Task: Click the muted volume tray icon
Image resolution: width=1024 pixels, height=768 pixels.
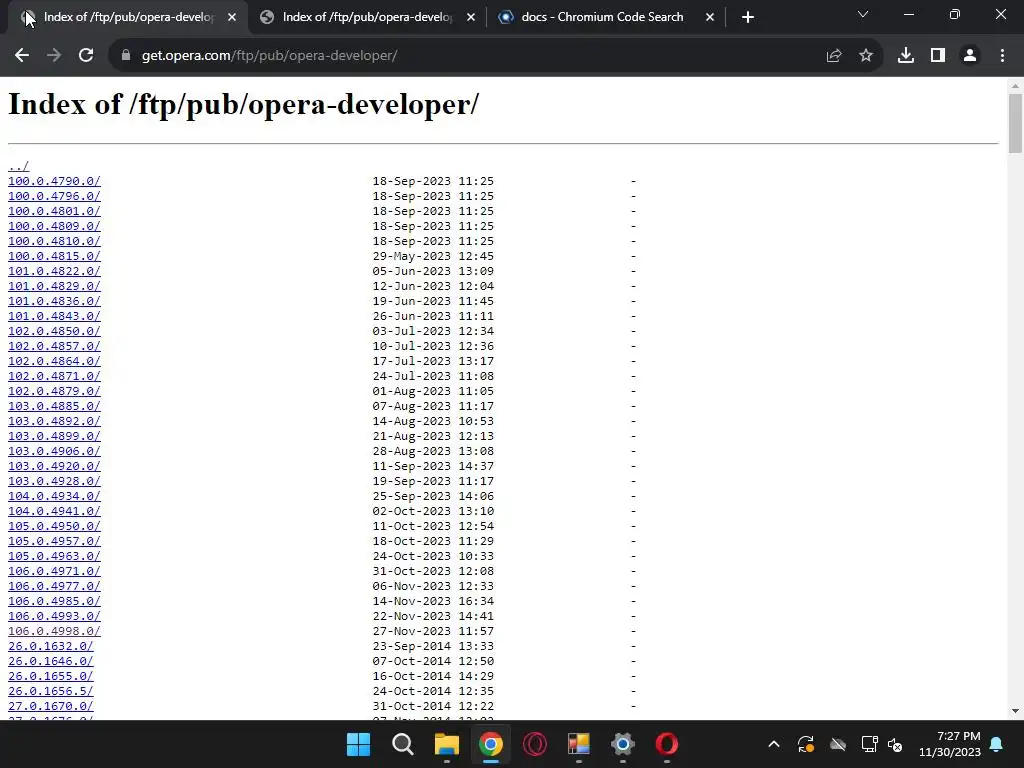Action: pyautogui.click(x=895, y=744)
